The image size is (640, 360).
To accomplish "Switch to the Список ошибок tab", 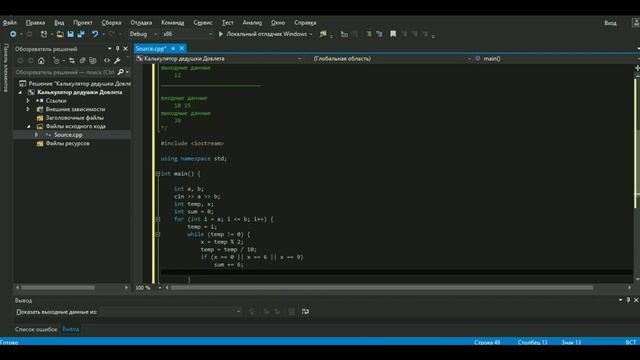I will (x=36, y=329).
